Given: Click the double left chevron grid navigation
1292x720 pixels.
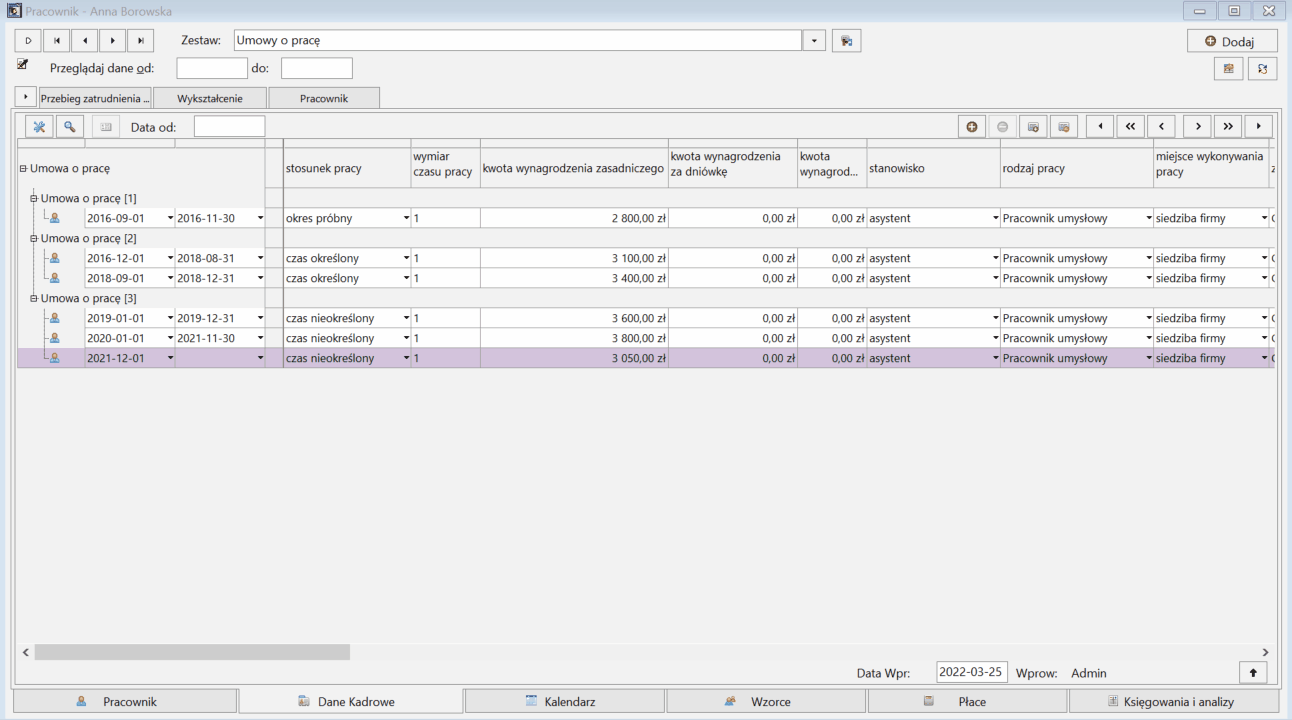Looking at the screenshot, I should click(1130, 127).
